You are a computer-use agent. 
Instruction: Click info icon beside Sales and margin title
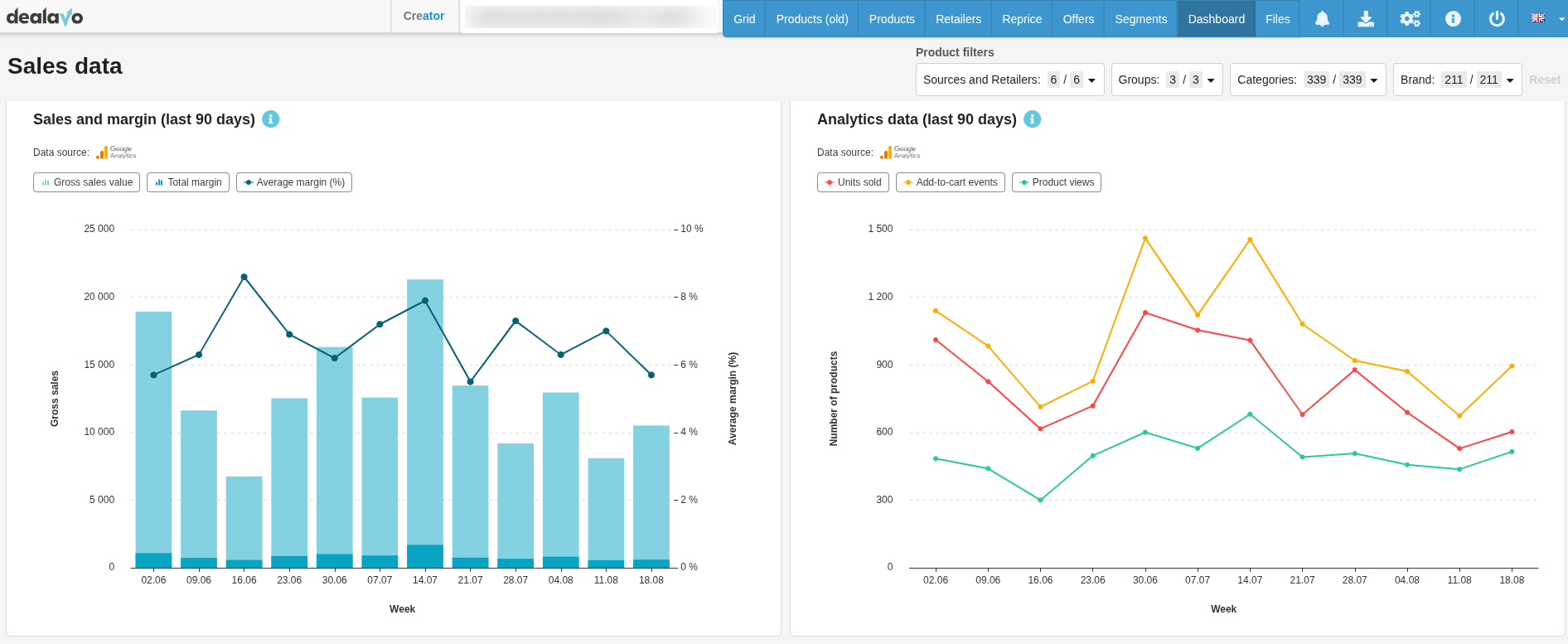[x=270, y=119]
